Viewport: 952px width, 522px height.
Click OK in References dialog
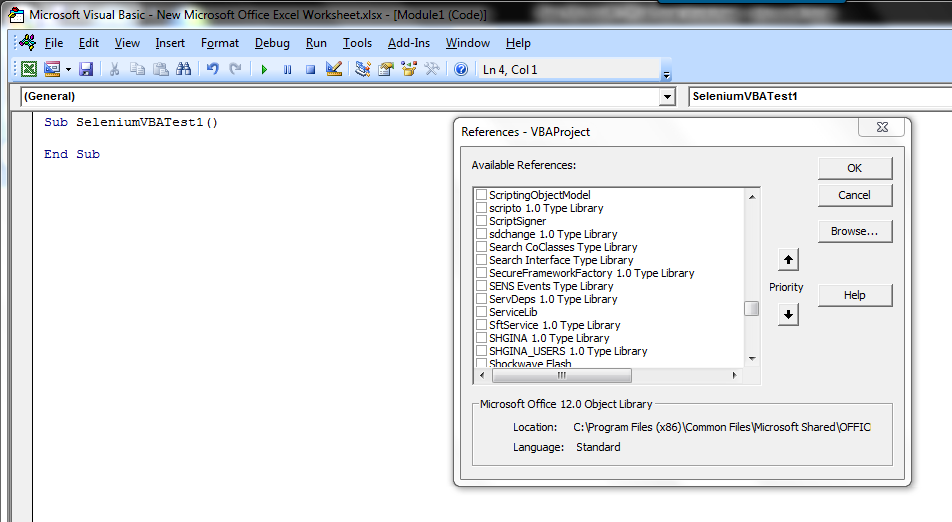[855, 168]
